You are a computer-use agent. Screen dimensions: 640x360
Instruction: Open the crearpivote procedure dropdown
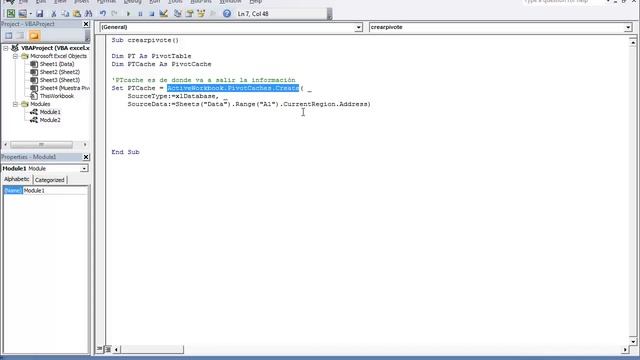tap(628, 27)
